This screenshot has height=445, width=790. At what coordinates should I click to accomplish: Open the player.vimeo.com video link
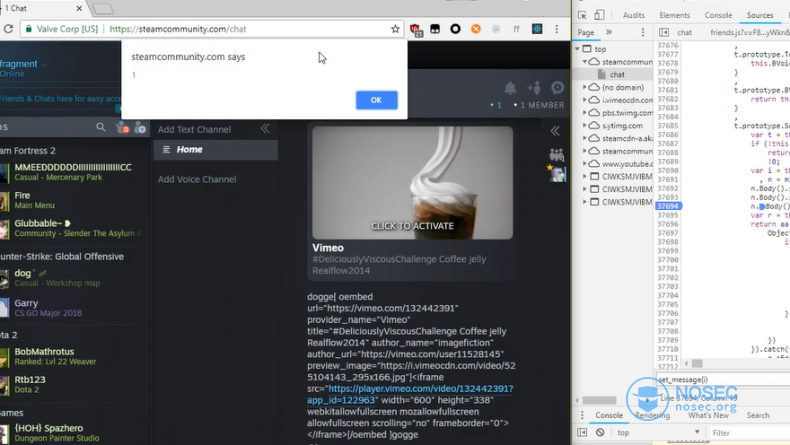(410, 394)
